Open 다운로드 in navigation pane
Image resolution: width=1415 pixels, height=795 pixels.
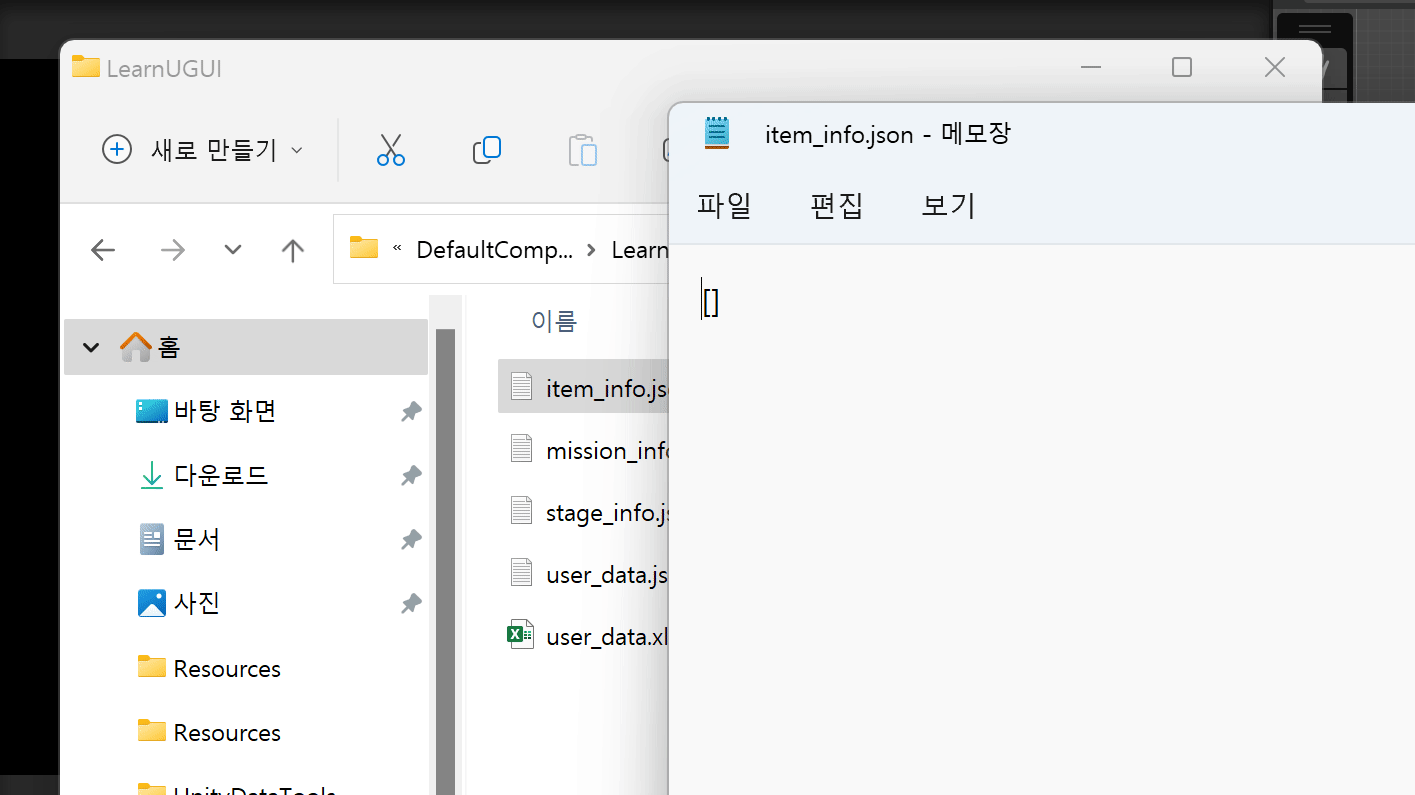[x=221, y=475]
